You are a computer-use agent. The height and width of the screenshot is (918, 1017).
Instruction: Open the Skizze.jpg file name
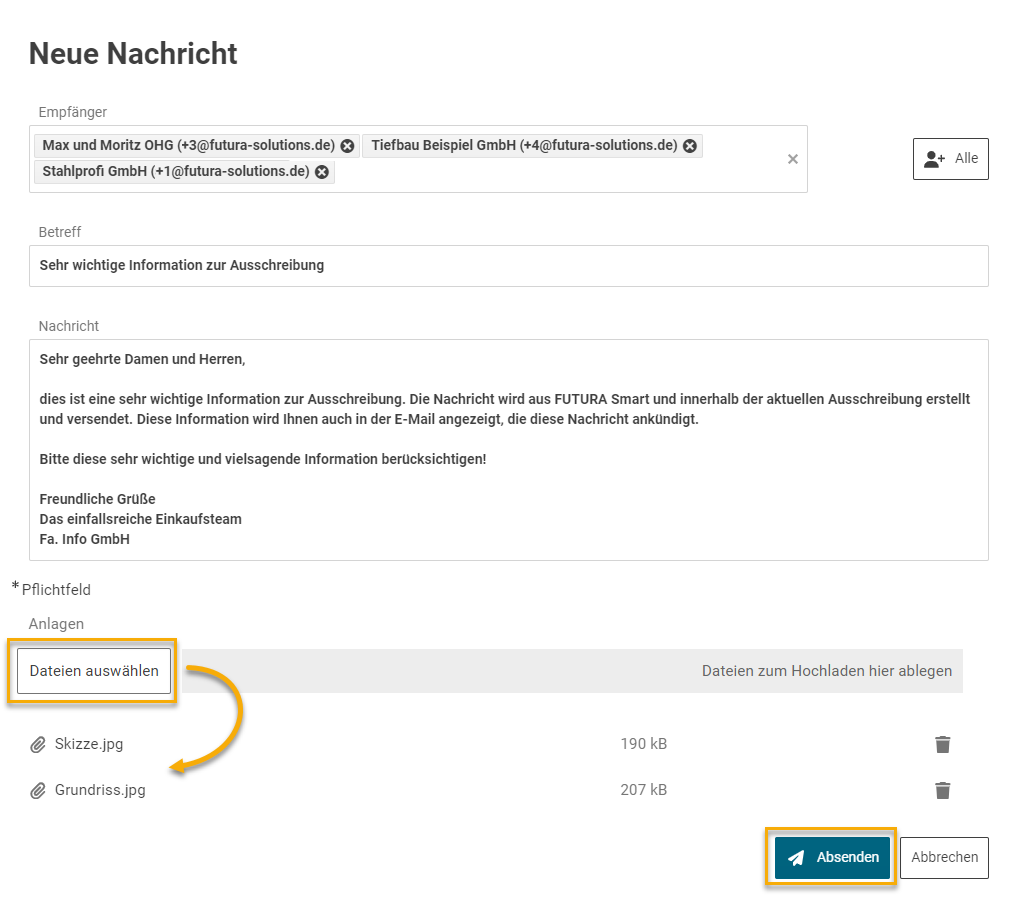click(x=89, y=744)
